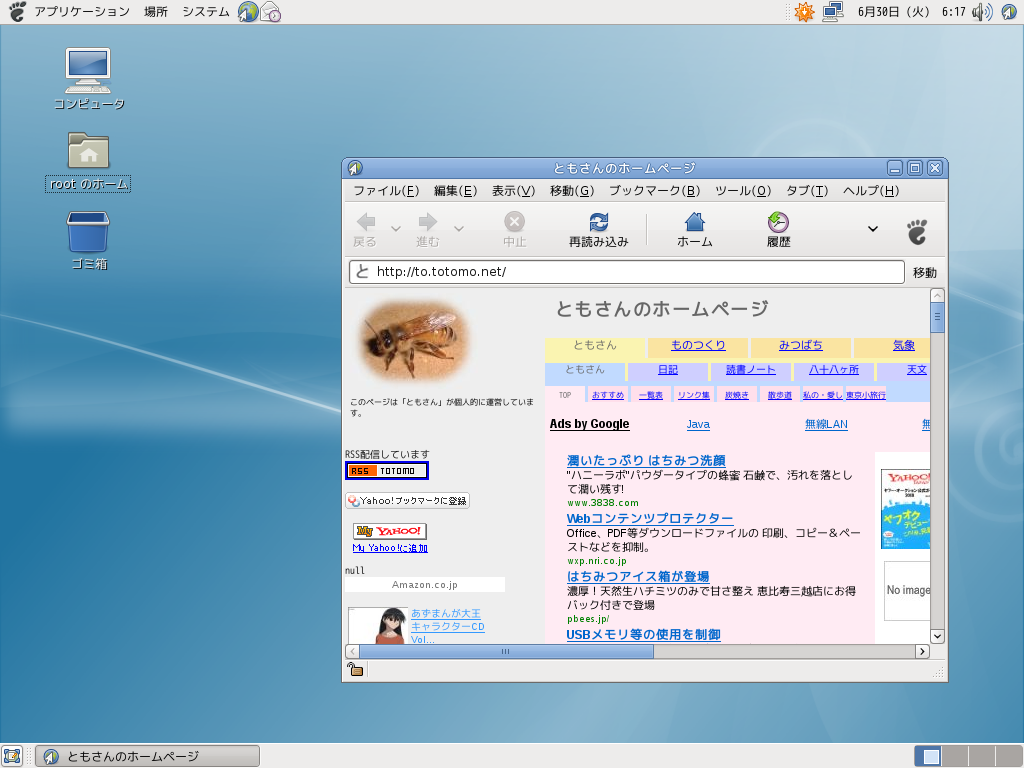This screenshot has width=1024, height=768.
Task: Open the 移動(G) menu
Action: (571, 191)
